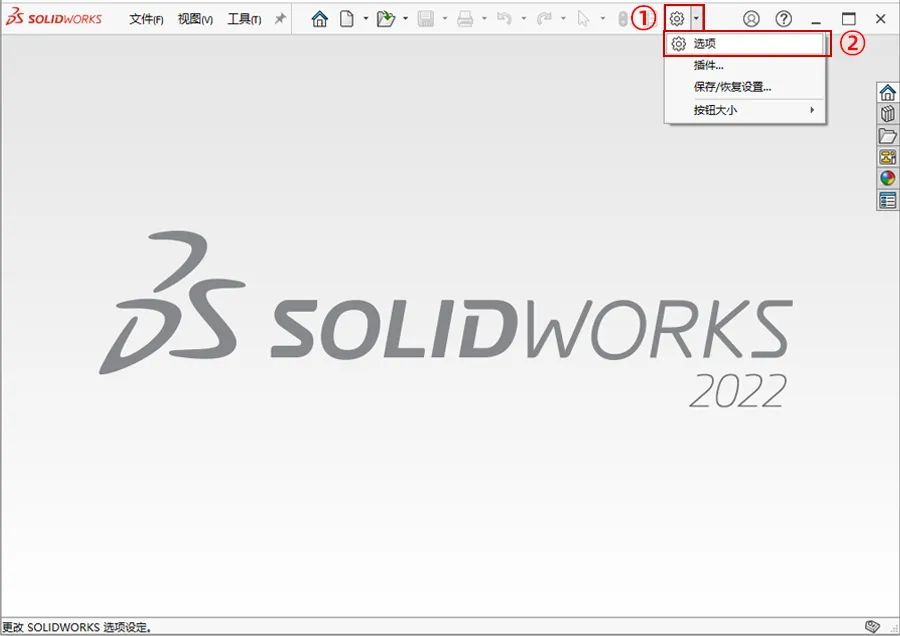Open the Help question mark icon
Screen dimensions: 900x636
783,19
